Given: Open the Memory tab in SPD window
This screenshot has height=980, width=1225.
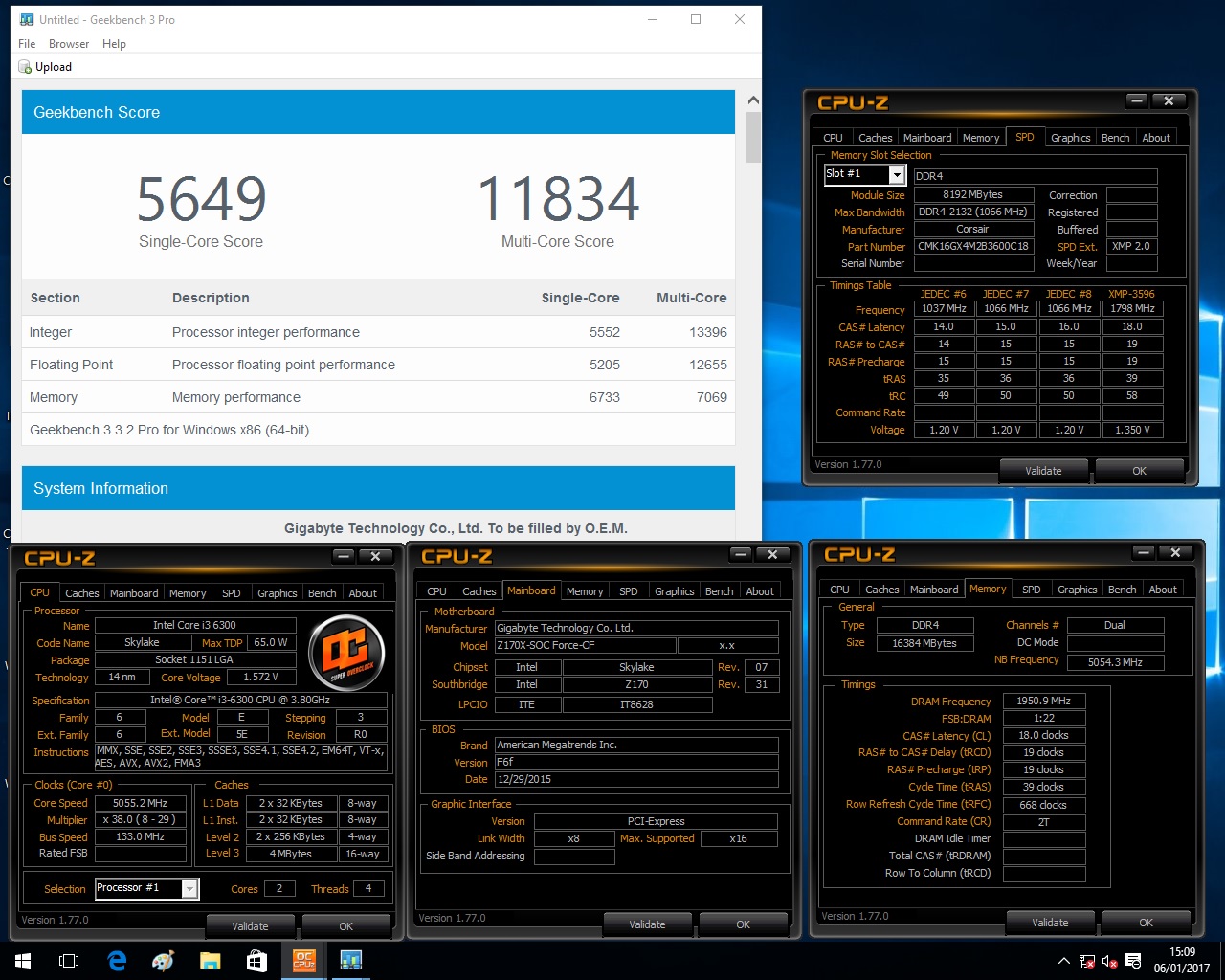Looking at the screenshot, I should [x=981, y=138].
